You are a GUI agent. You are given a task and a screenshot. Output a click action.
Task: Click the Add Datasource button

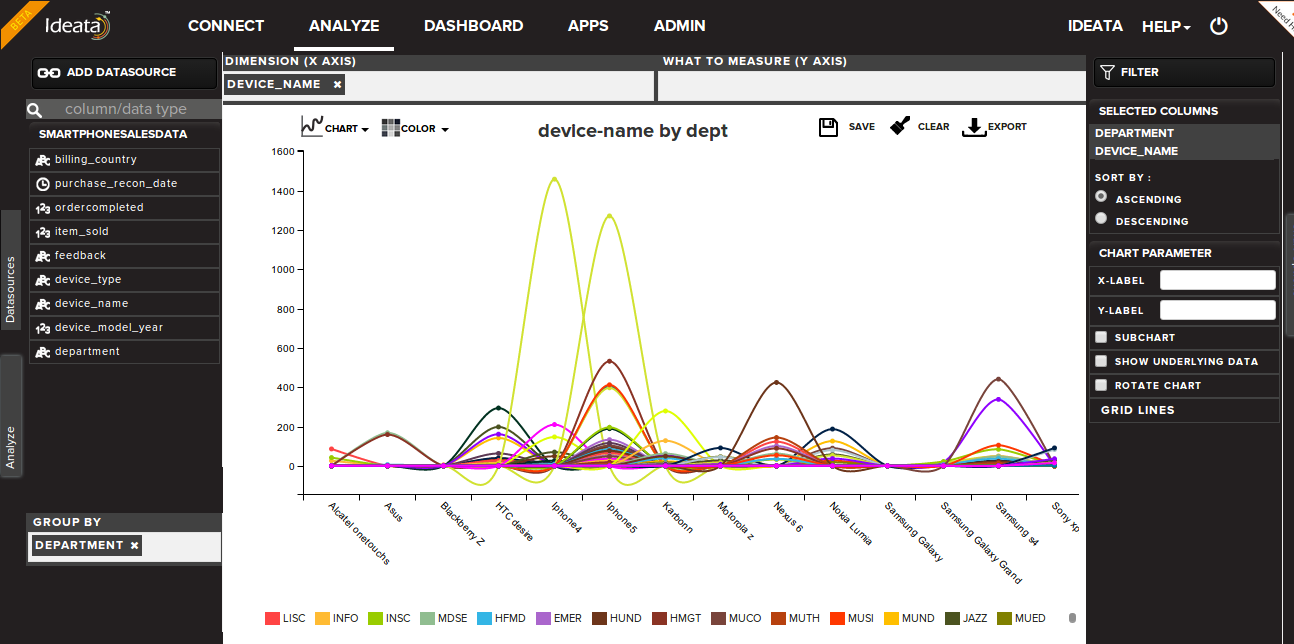[x=124, y=73]
